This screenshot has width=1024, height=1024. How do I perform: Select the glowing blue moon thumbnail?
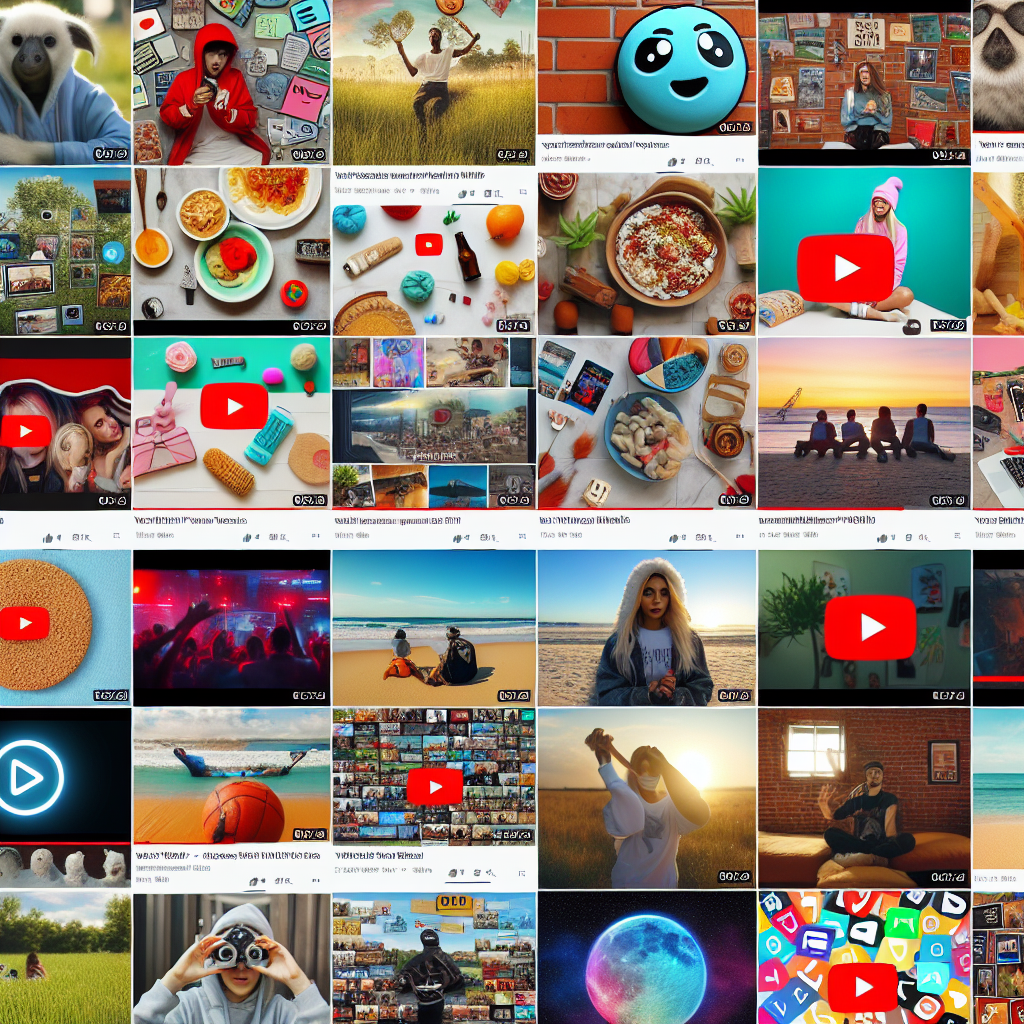[645, 957]
